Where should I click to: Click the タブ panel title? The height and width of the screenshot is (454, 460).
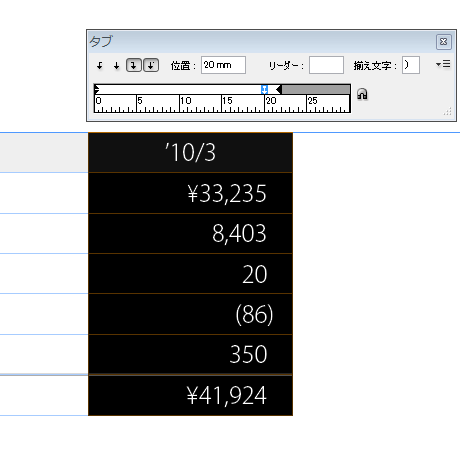(101, 42)
